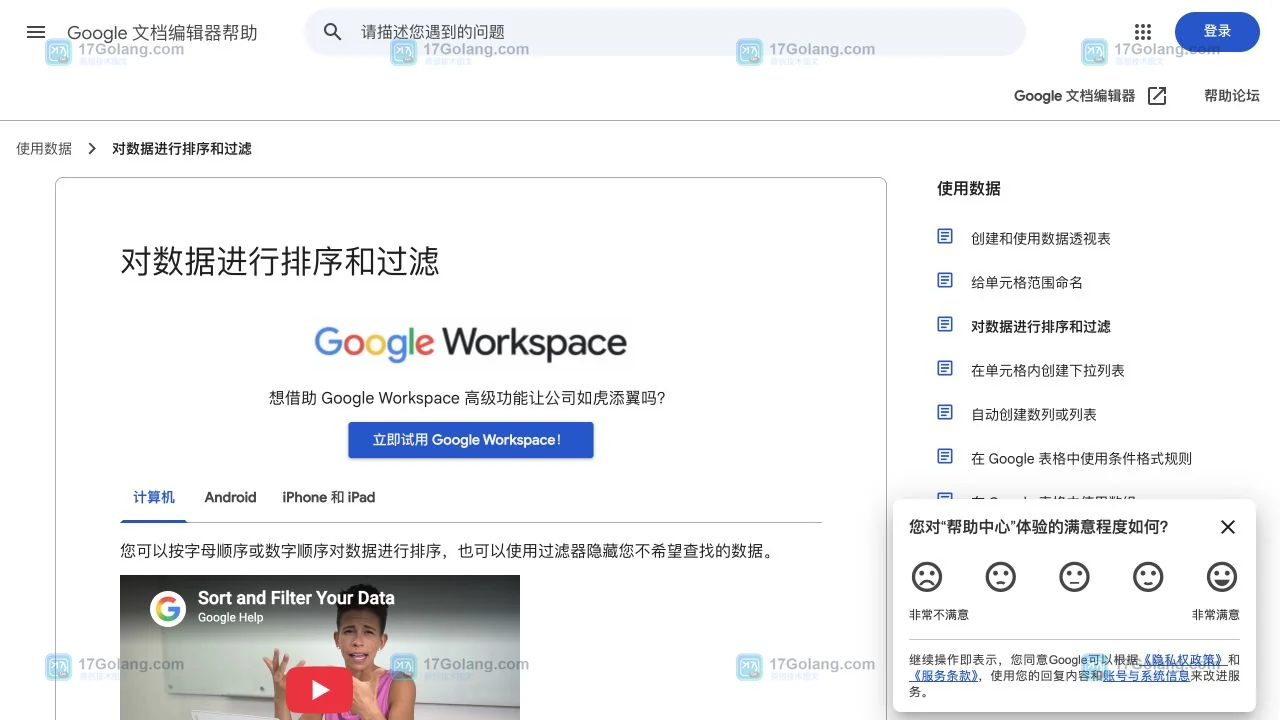
Task: Close the satisfaction survey popup
Action: tap(1228, 527)
